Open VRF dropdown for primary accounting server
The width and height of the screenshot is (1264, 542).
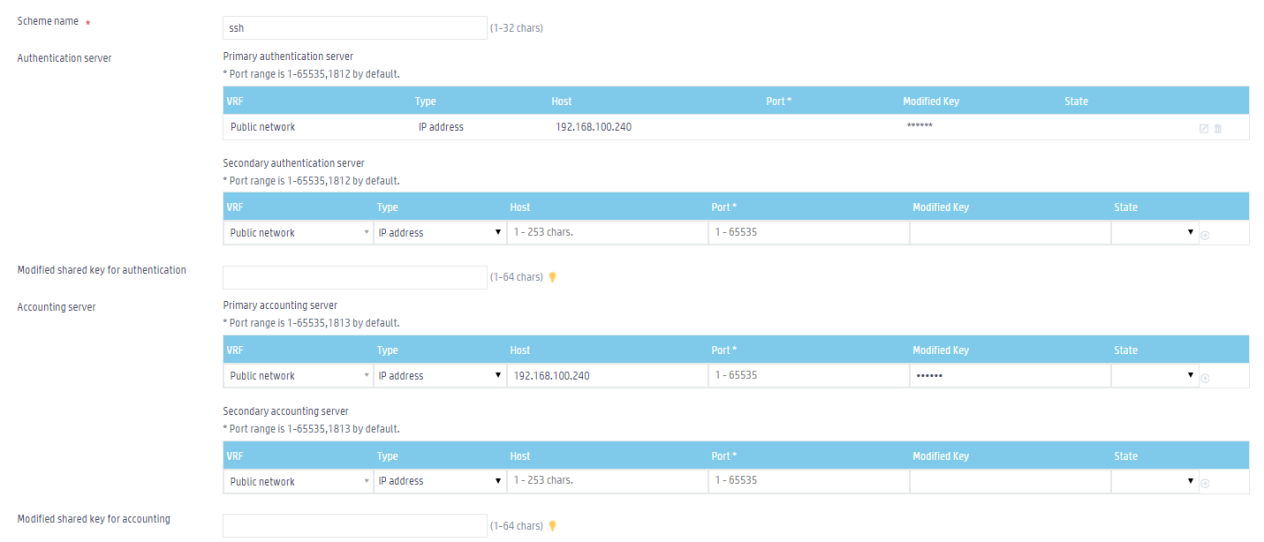[x=298, y=375]
